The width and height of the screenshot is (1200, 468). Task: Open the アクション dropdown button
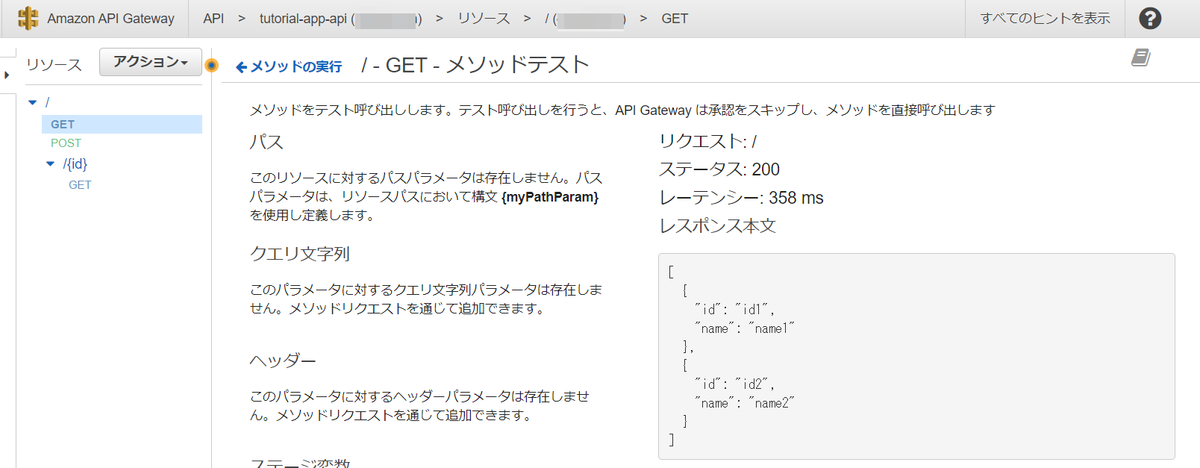pos(151,62)
